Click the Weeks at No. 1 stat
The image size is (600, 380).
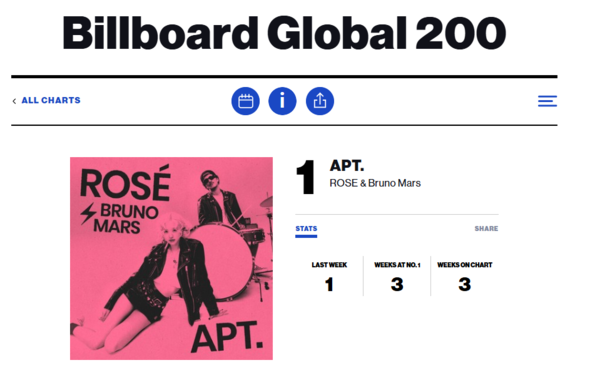397,285
